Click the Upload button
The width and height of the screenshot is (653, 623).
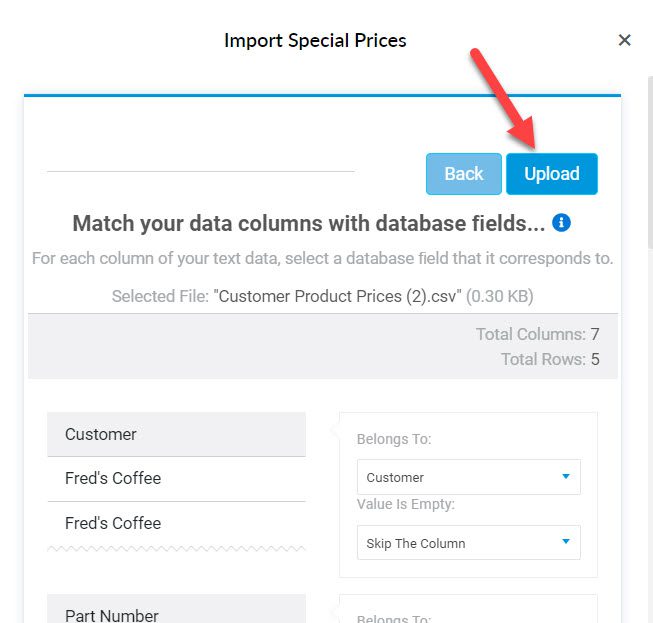coord(552,174)
